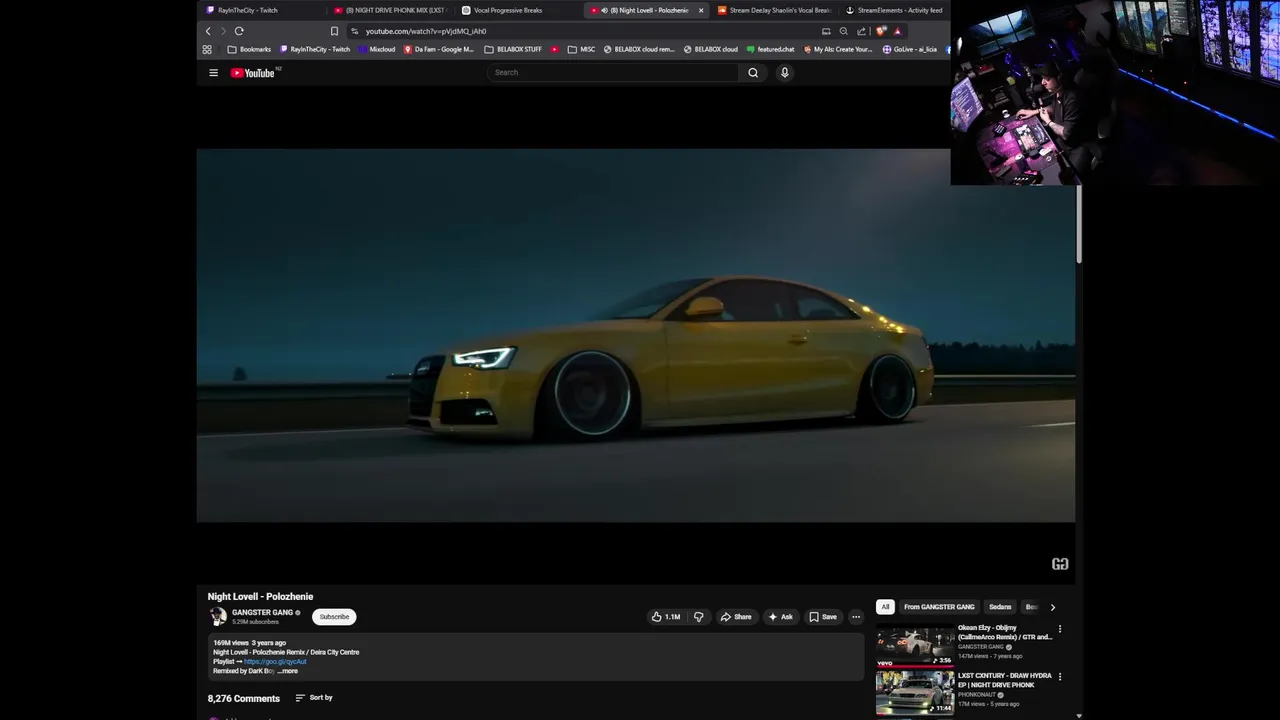Open LXST CXNTURY - DRAW HYDRA video thumbnail

coord(915,693)
